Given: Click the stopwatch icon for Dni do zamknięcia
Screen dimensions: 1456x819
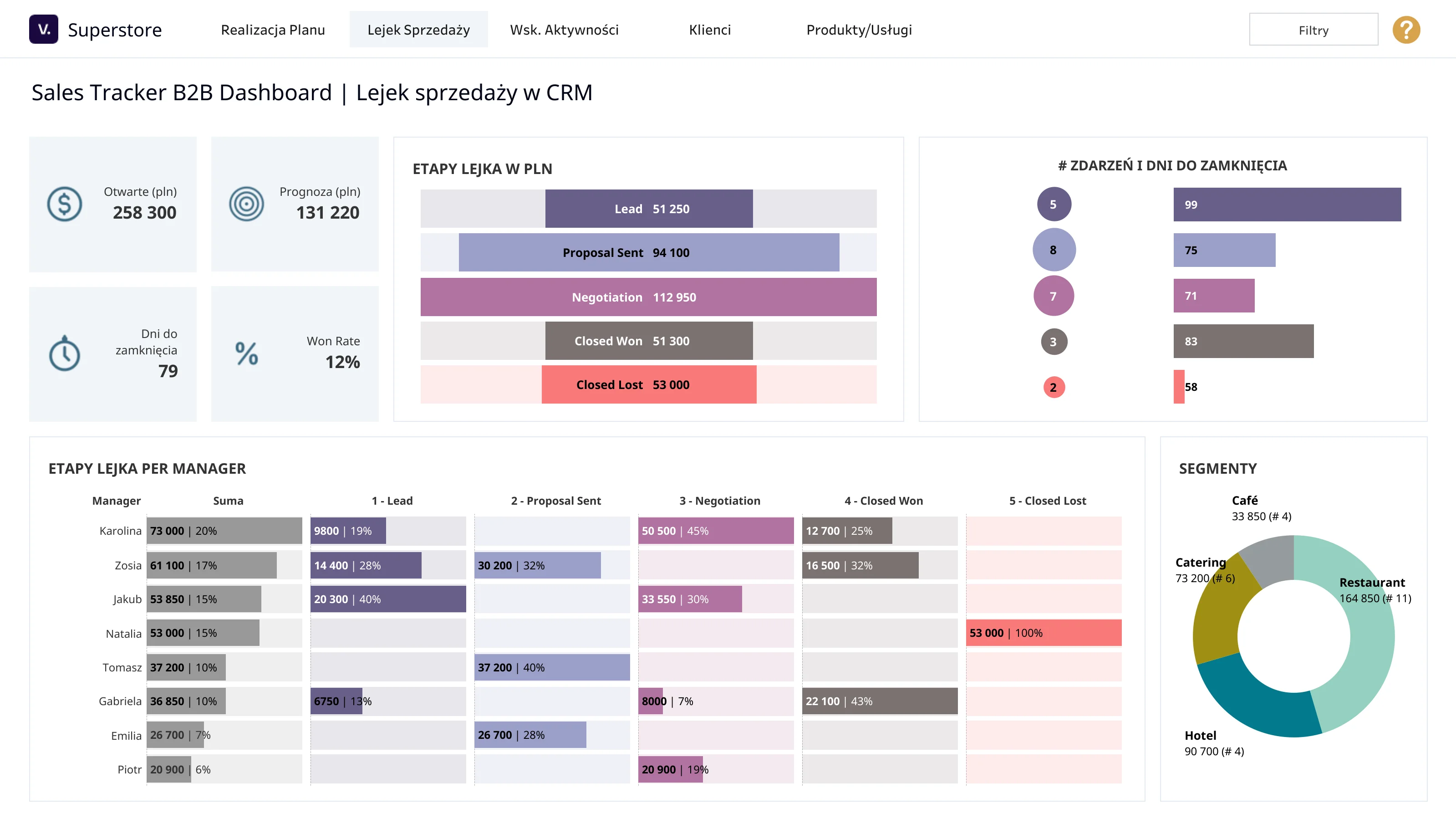Looking at the screenshot, I should pos(65,353).
